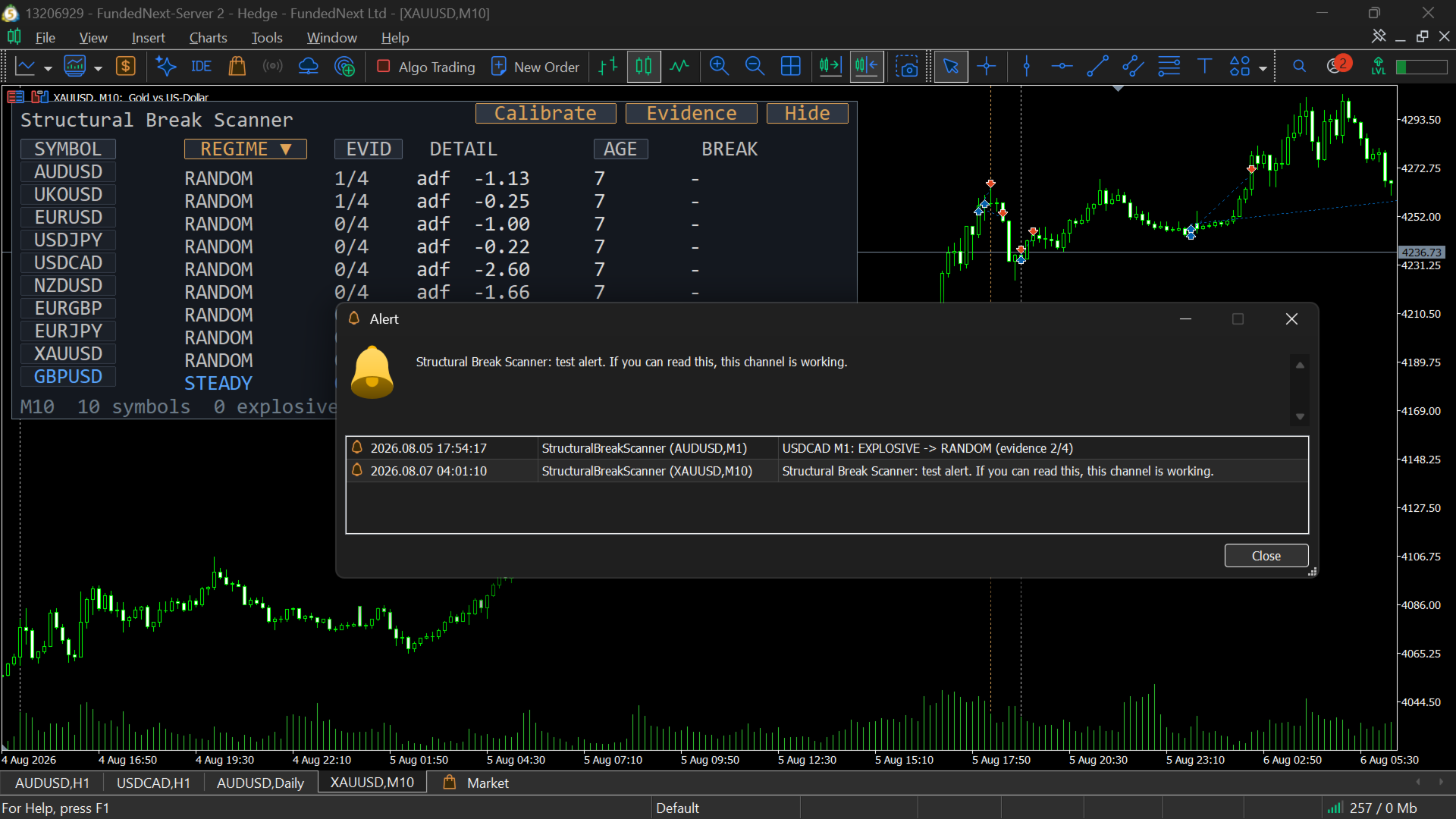Select the Text label tool
This screenshot has width=1456, height=819.
1204,67
